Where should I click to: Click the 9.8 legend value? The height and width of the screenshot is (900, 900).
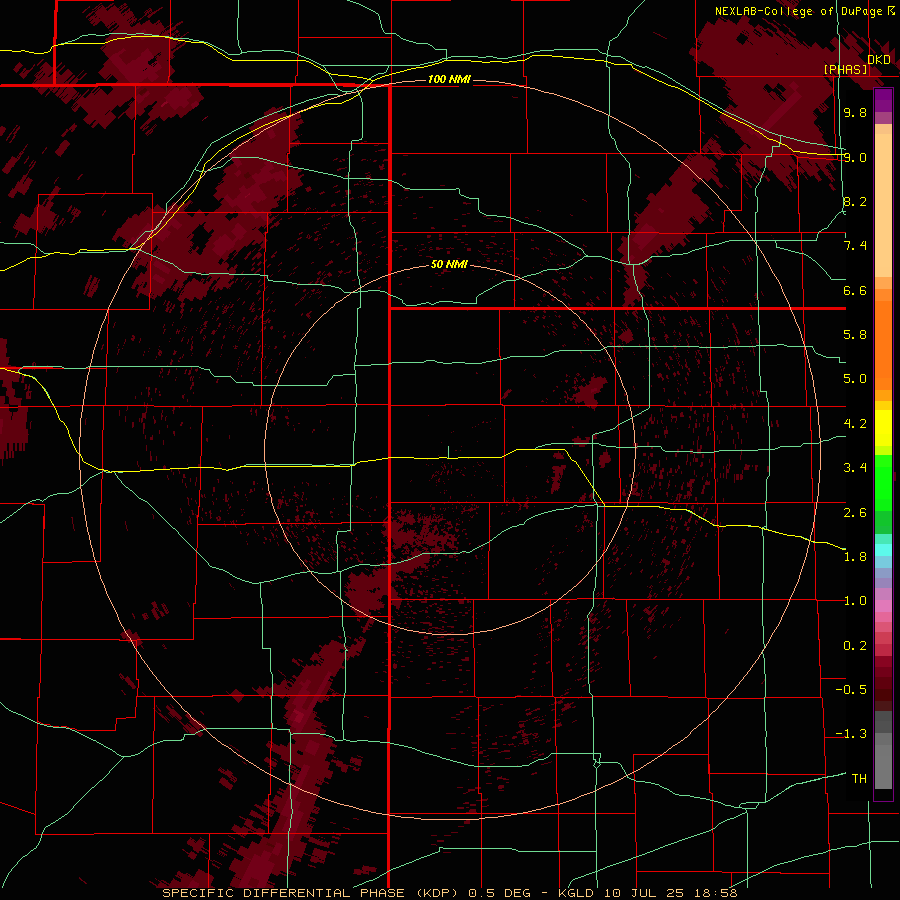pos(855,112)
